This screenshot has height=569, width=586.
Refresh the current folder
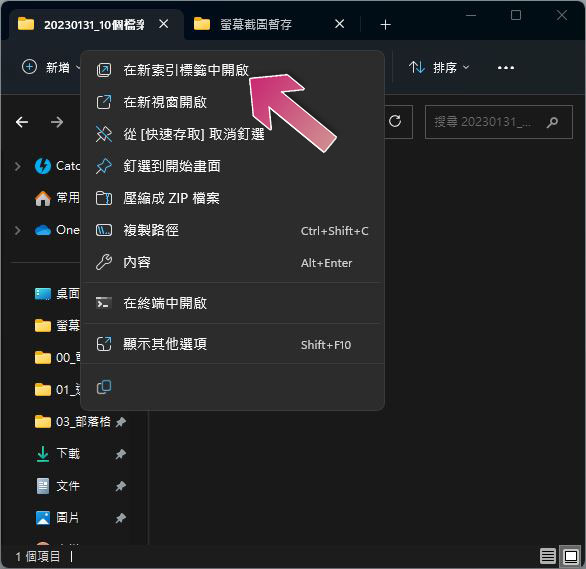395,121
